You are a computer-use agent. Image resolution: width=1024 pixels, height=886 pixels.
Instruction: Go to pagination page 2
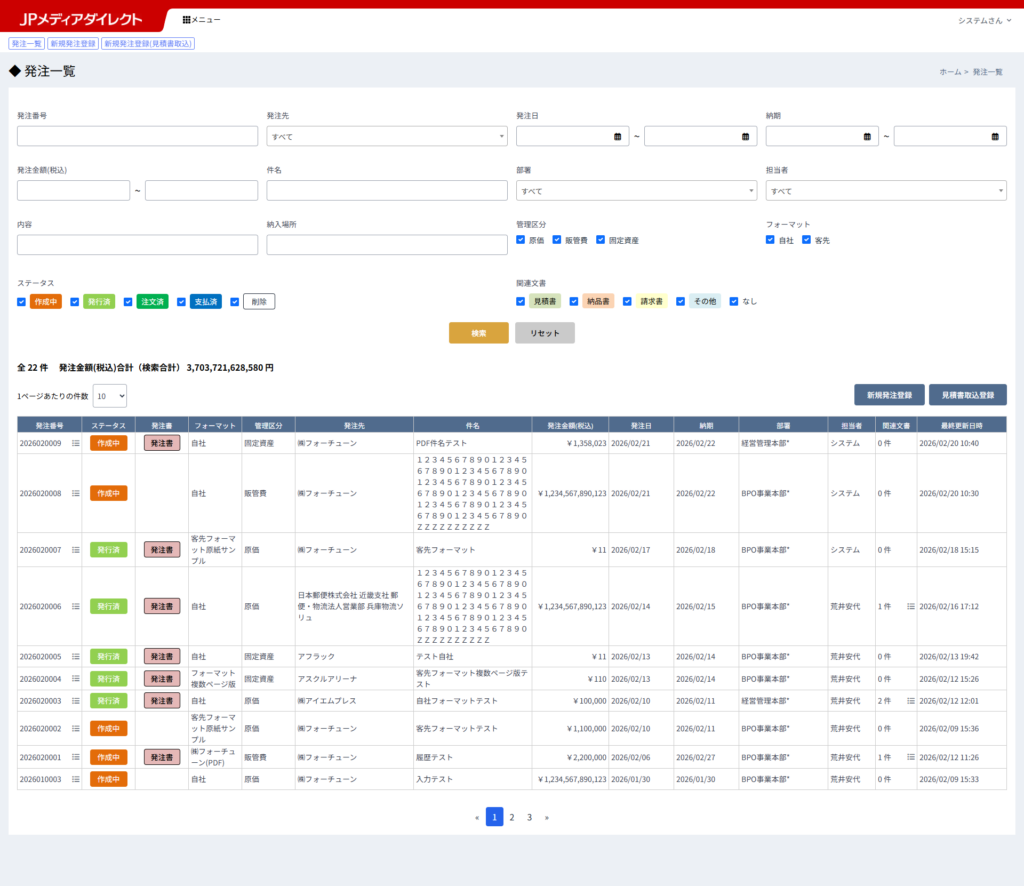512,817
